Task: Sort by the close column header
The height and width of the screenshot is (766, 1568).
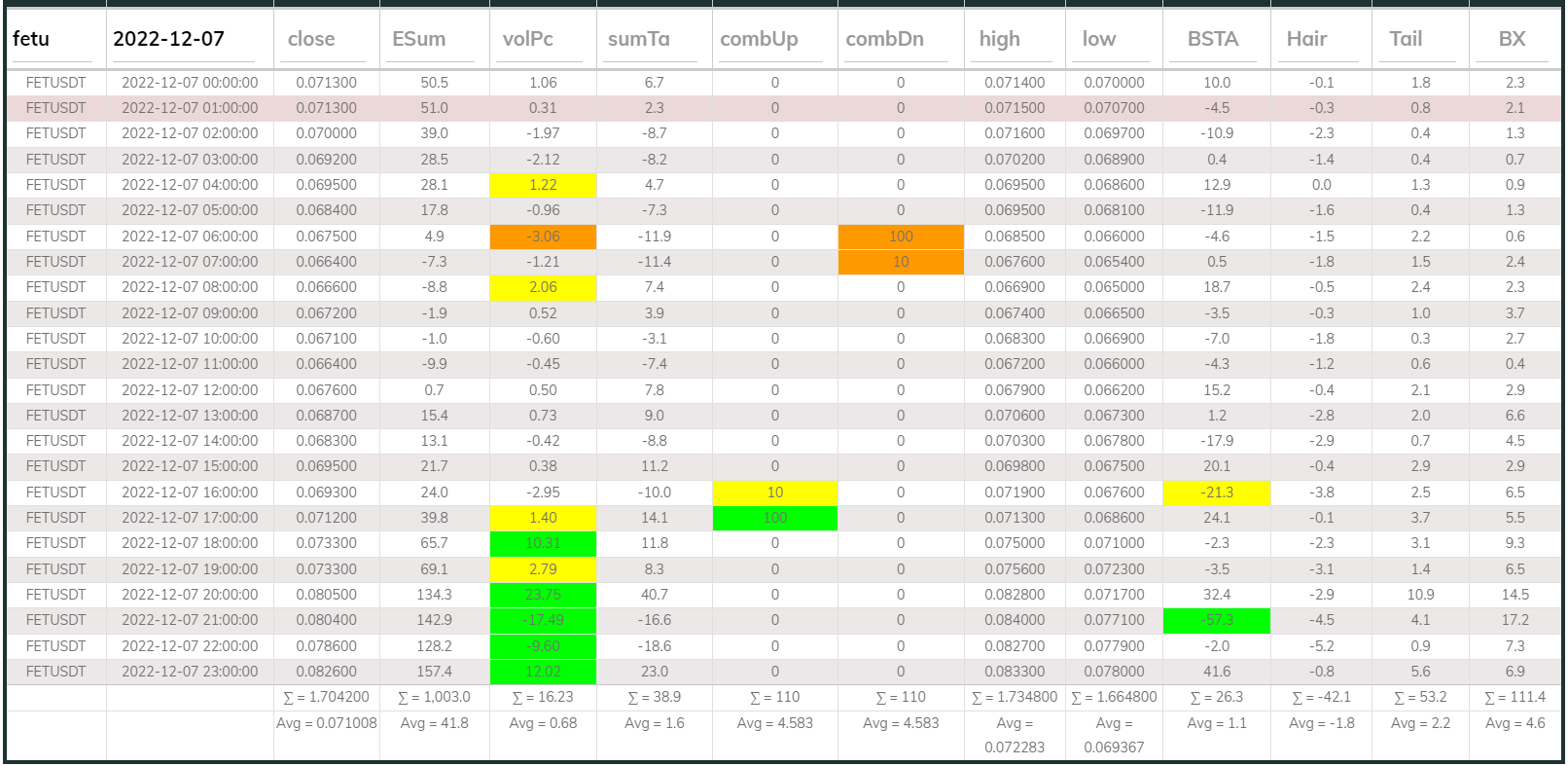Action: pyautogui.click(x=311, y=39)
